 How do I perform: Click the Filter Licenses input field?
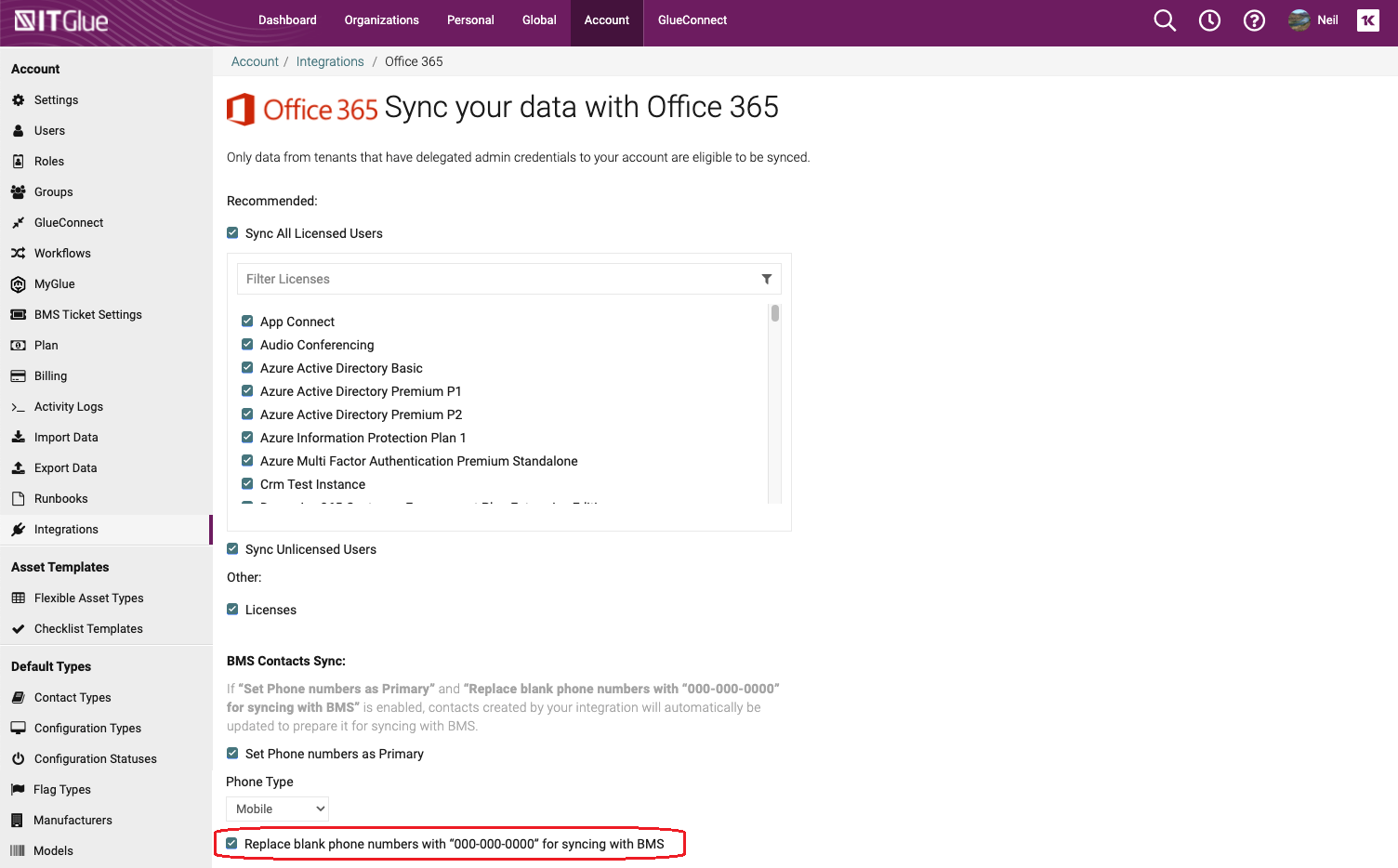(509, 279)
